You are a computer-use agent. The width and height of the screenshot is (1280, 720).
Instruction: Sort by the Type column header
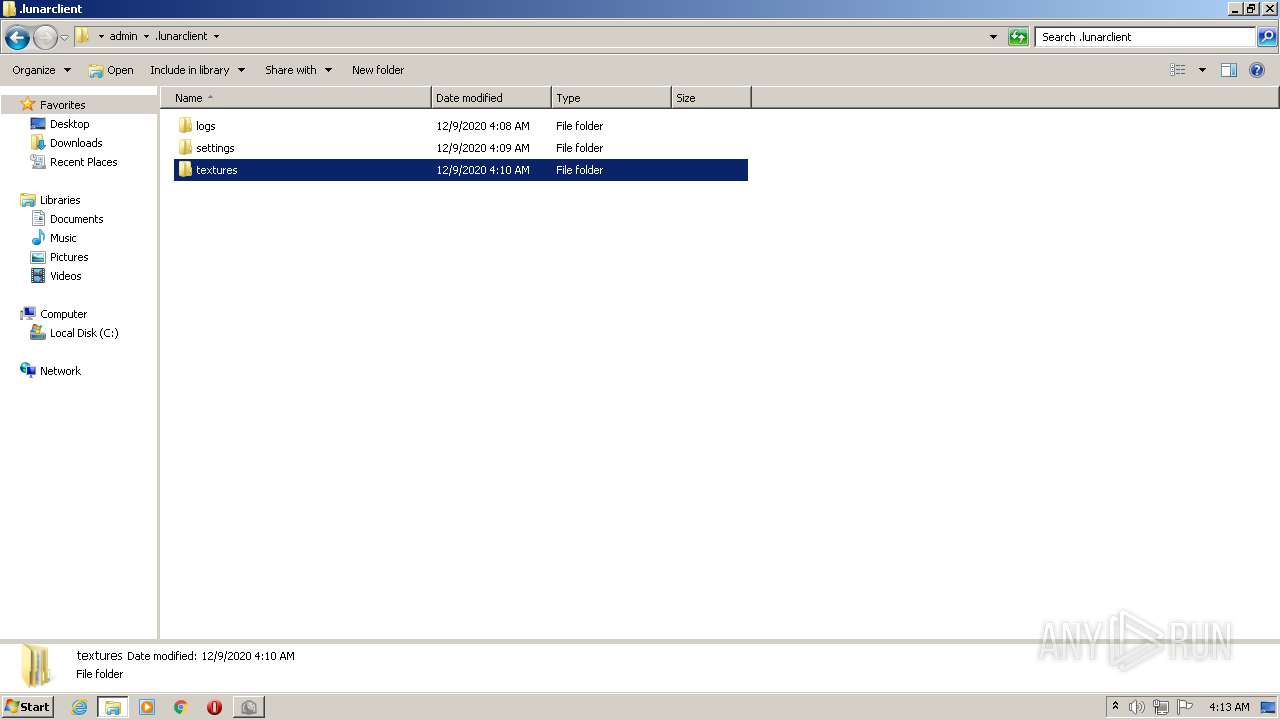coord(611,98)
